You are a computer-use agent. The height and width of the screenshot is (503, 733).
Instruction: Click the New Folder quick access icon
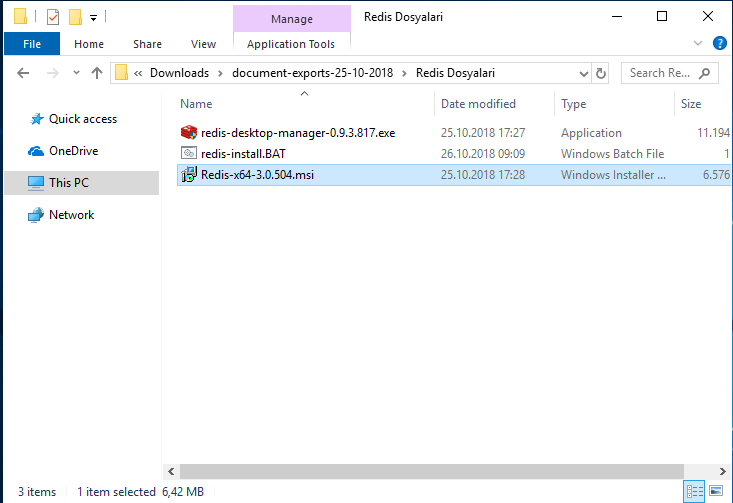(75, 17)
